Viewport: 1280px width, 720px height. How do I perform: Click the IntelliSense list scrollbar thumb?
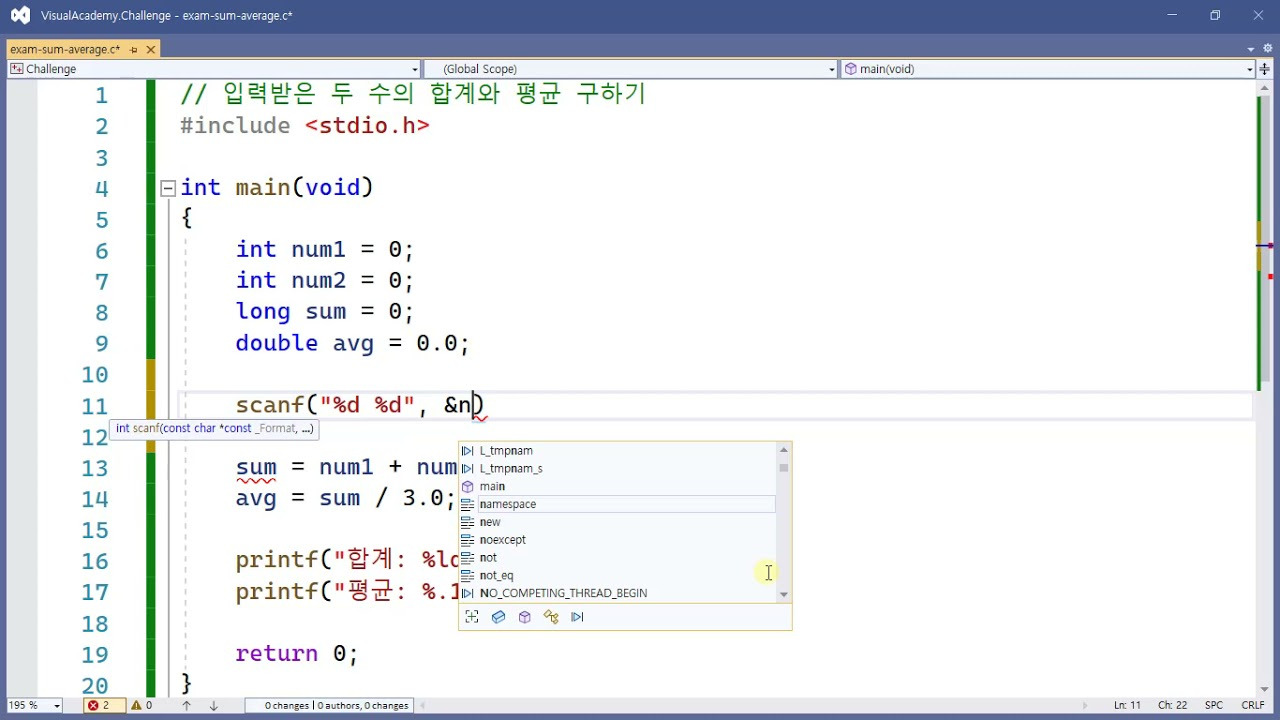click(784, 467)
